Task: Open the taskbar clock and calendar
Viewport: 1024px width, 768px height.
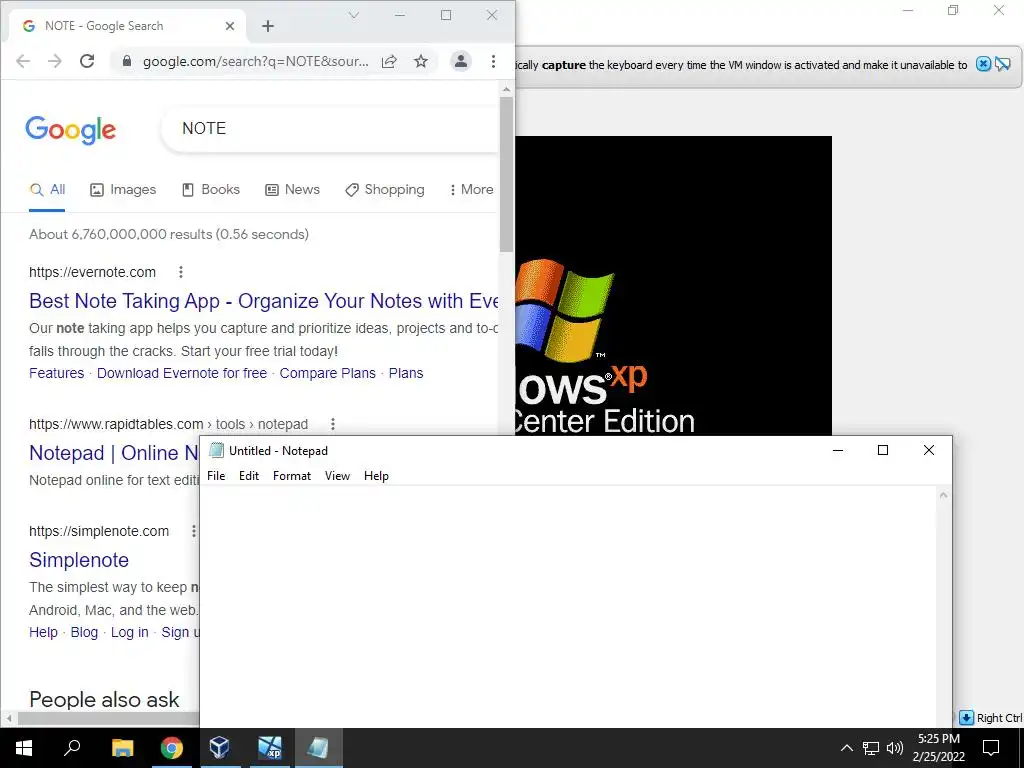Action: tap(938, 748)
